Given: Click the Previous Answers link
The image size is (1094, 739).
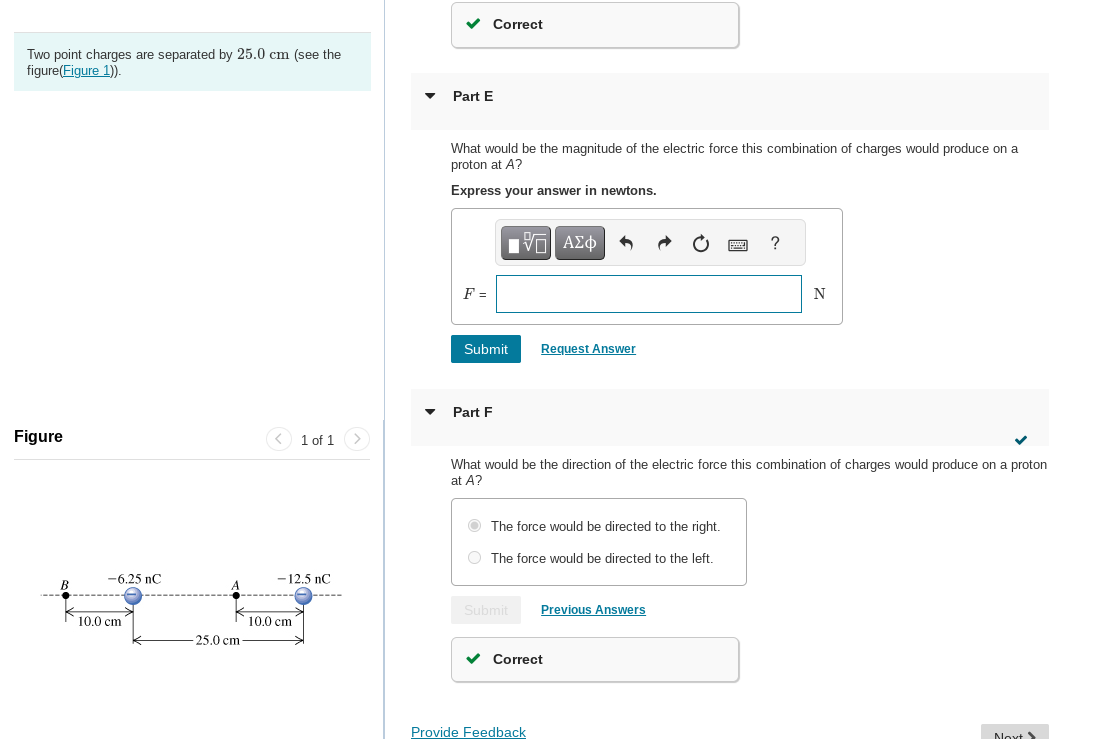Looking at the screenshot, I should (593, 609).
